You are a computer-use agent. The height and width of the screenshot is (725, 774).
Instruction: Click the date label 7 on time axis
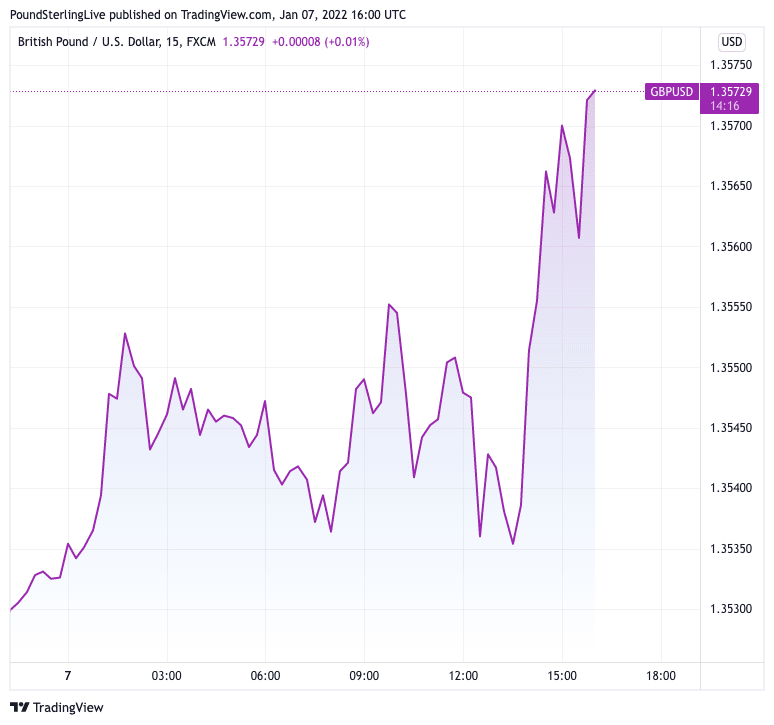coord(68,676)
